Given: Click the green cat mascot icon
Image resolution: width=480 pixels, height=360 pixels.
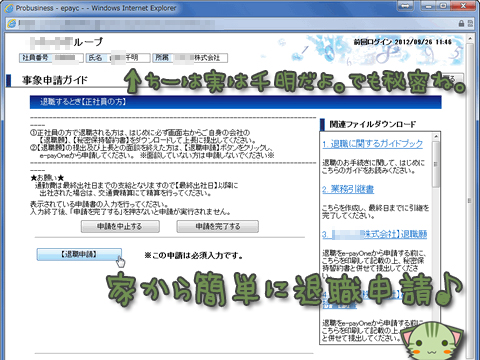Looking at the screenshot, I should (x=432, y=342).
